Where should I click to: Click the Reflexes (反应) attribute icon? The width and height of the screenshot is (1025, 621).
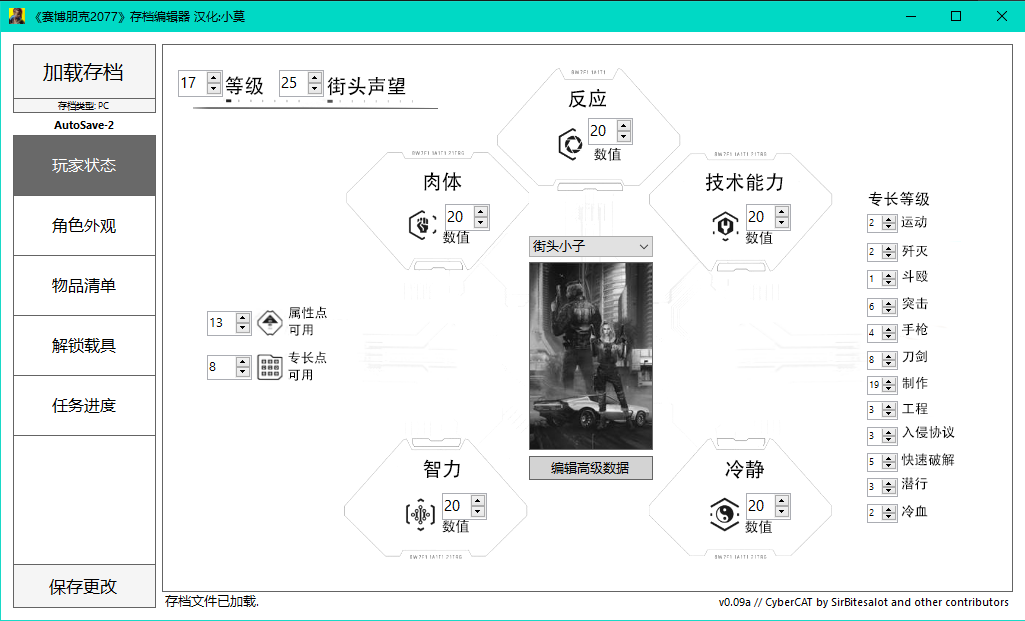pos(571,144)
